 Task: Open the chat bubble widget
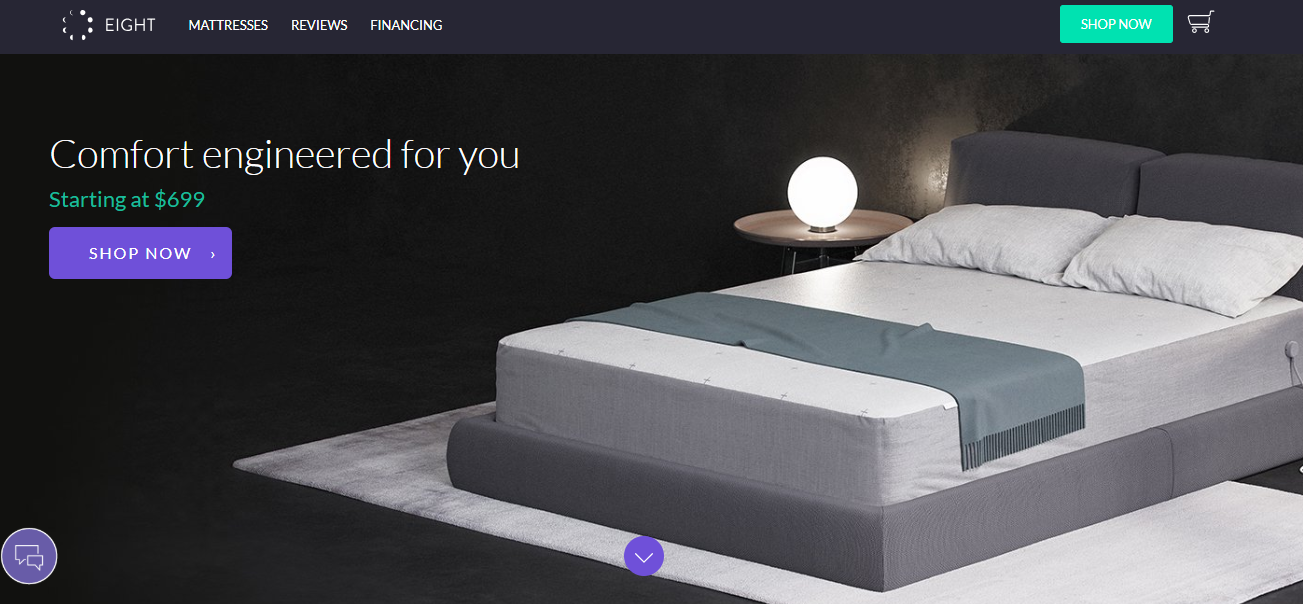point(30,556)
